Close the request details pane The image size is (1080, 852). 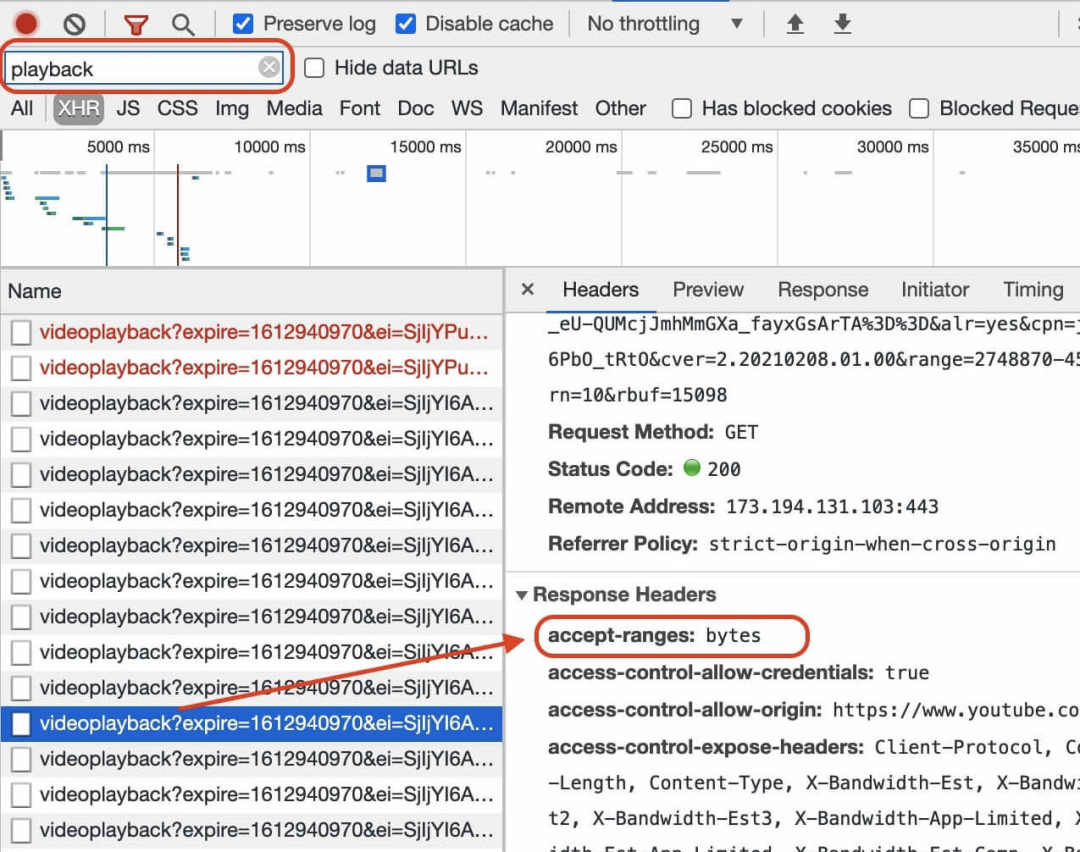[528, 289]
